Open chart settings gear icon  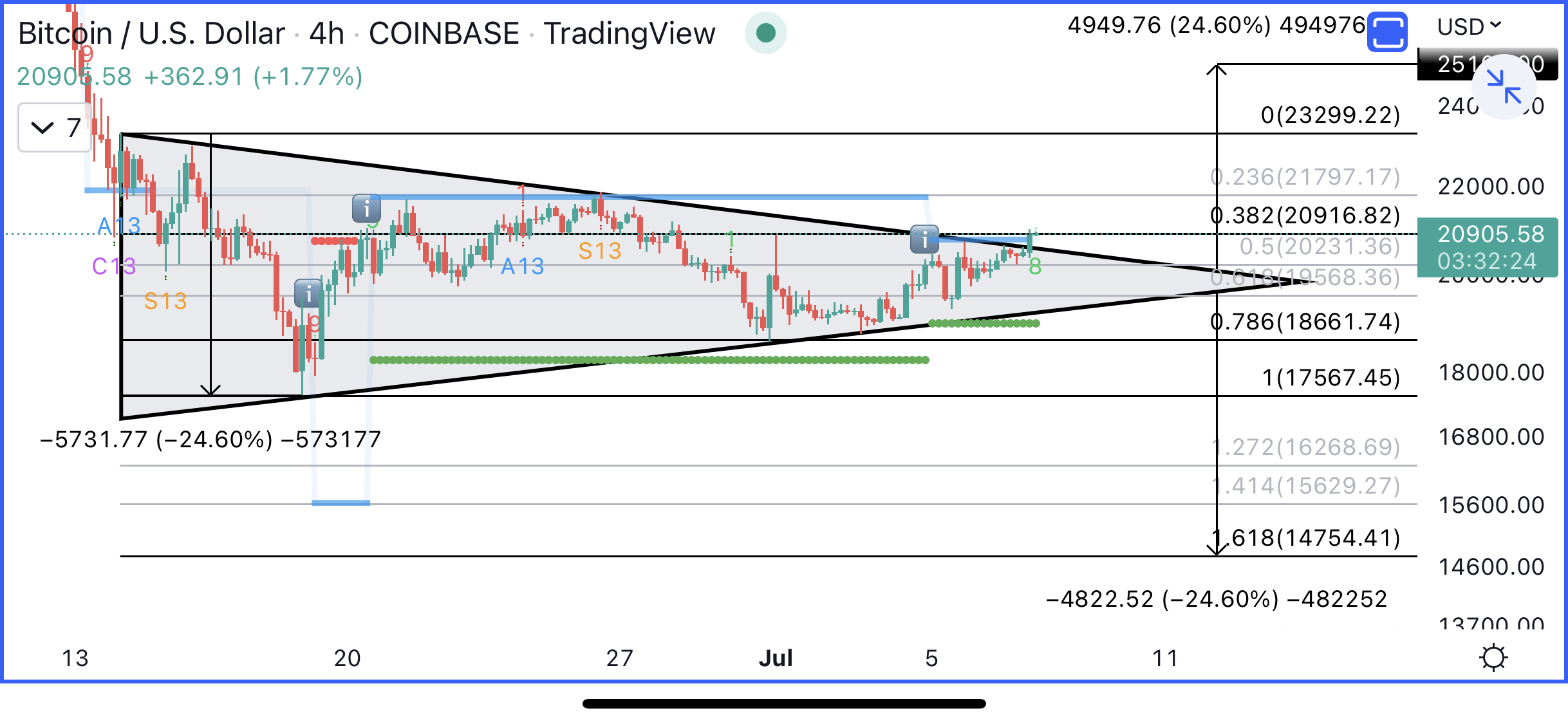[1493, 658]
